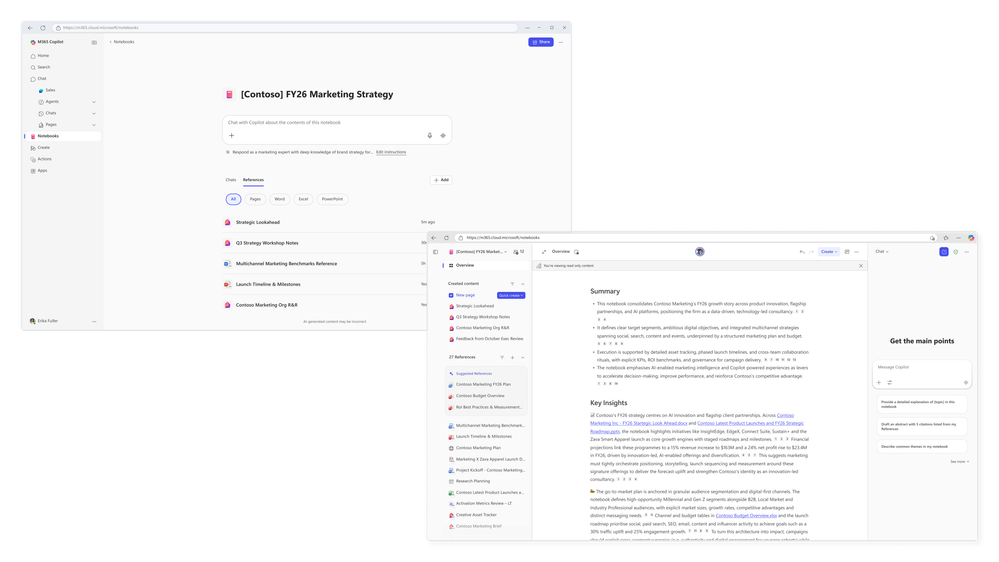Filter the 27 References section

coord(502,357)
